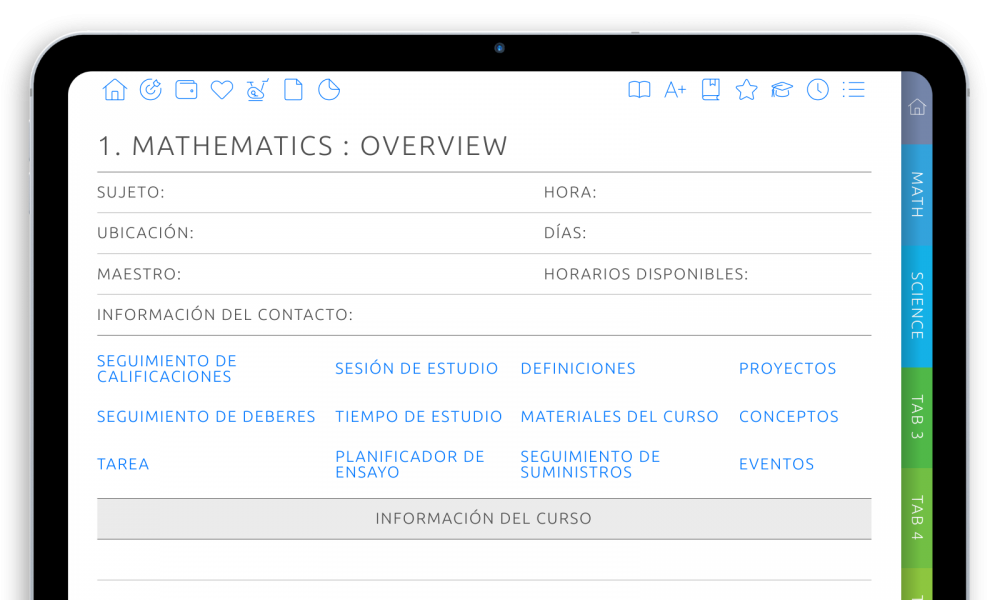Image resolution: width=1000 pixels, height=600 pixels.
Task: Open the bookmarked notebook icon
Action: click(x=710, y=90)
